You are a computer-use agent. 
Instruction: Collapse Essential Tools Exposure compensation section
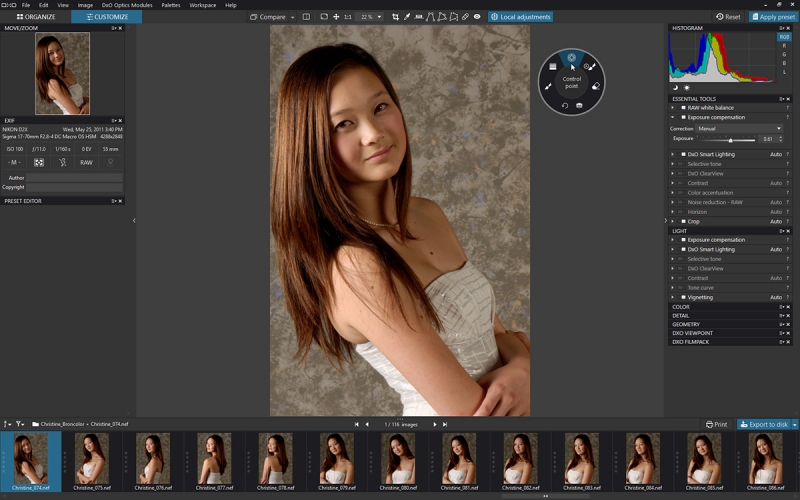click(x=672, y=117)
